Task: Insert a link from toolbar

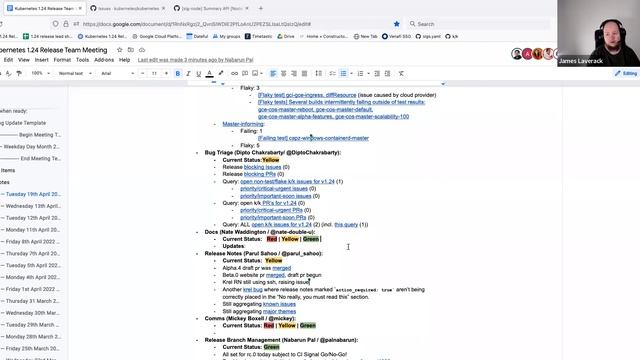Action: pyautogui.click(x=234, y=73)
